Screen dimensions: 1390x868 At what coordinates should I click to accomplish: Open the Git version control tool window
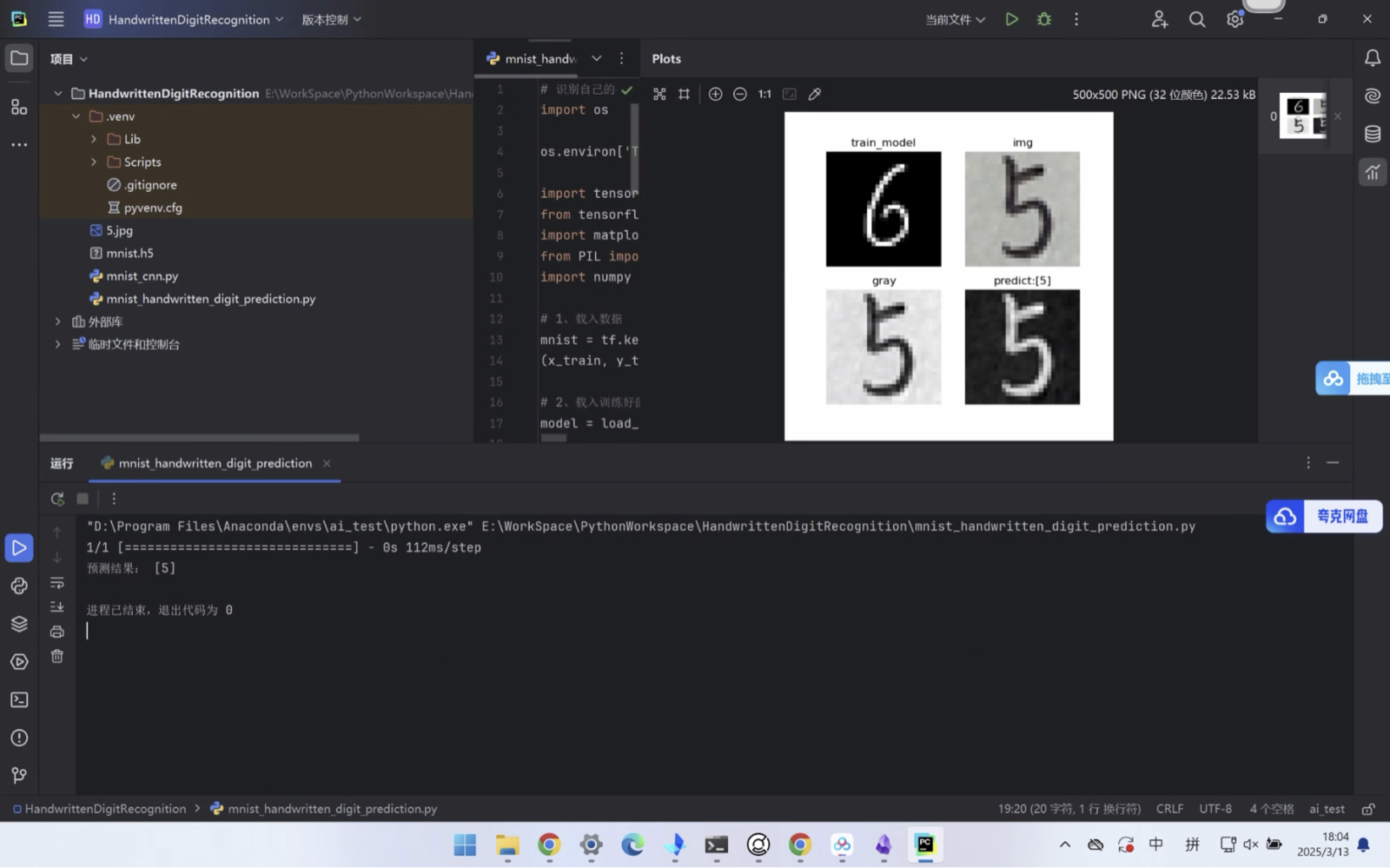pos(19,775)
